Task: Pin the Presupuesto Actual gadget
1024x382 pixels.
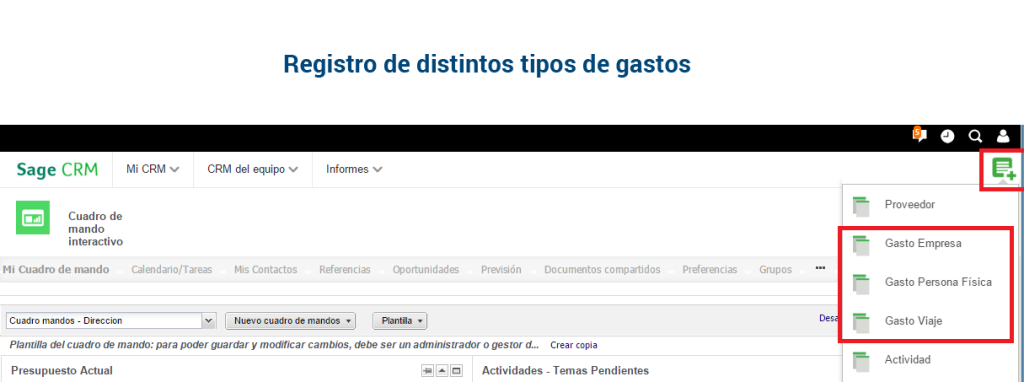Action: pos(427,371)
